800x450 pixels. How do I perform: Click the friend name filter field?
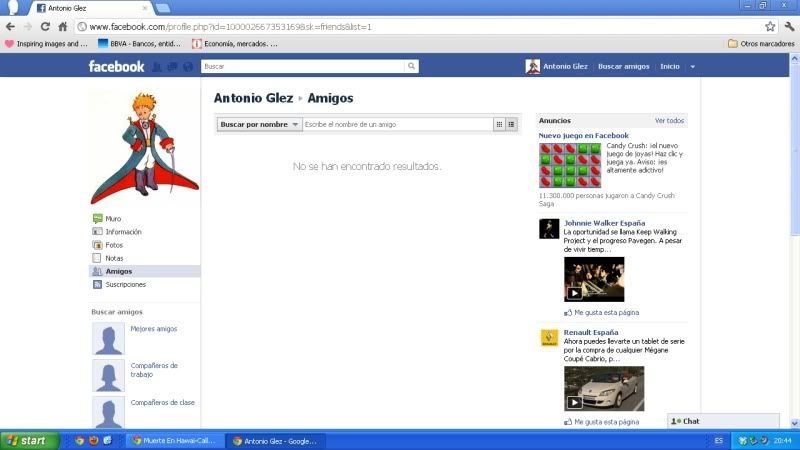point(398,124)
